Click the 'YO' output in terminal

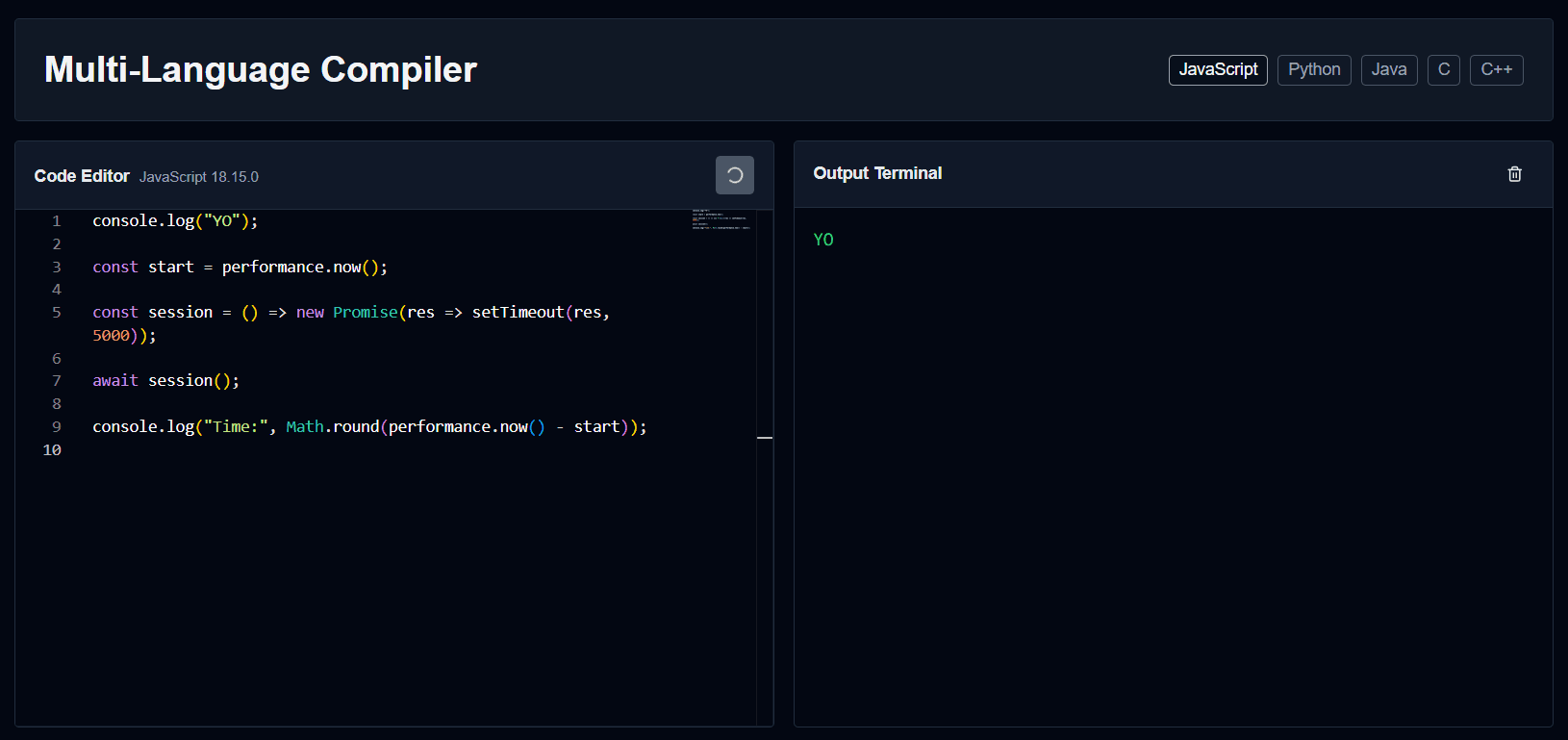coord(823,240)
